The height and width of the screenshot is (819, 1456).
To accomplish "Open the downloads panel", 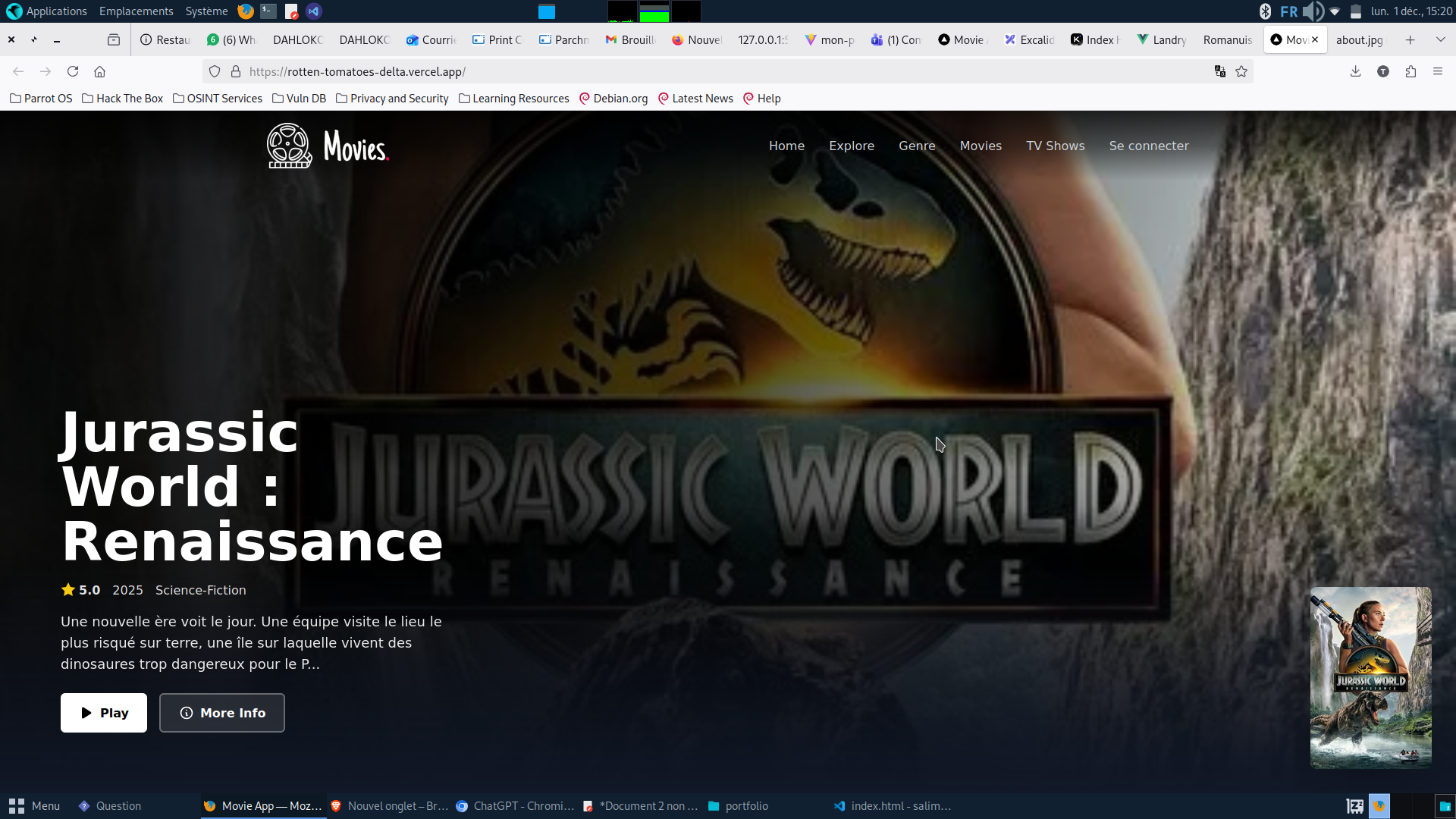I will point(1355,71).
